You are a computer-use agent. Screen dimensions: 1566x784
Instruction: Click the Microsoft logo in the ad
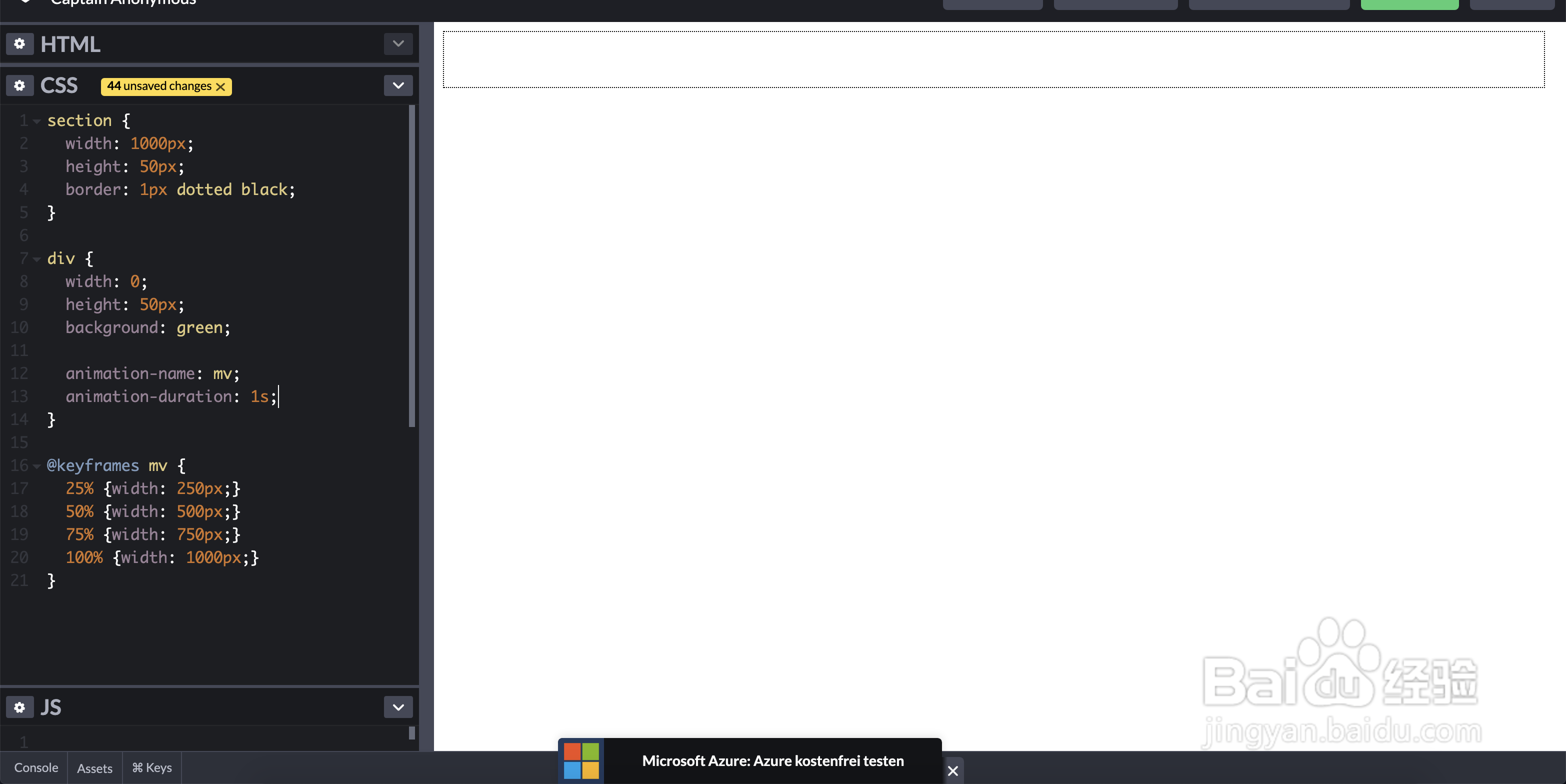point(581,761)
